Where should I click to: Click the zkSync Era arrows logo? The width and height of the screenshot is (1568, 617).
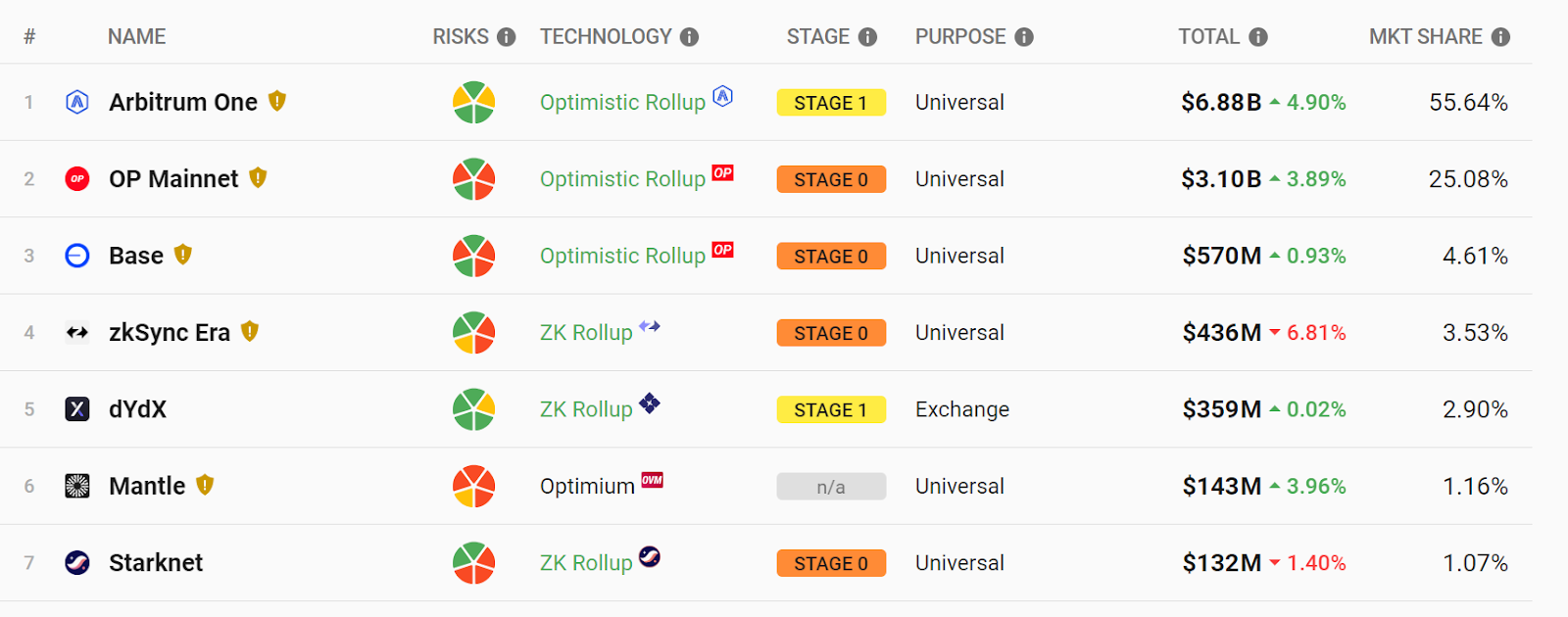point(77,333)
